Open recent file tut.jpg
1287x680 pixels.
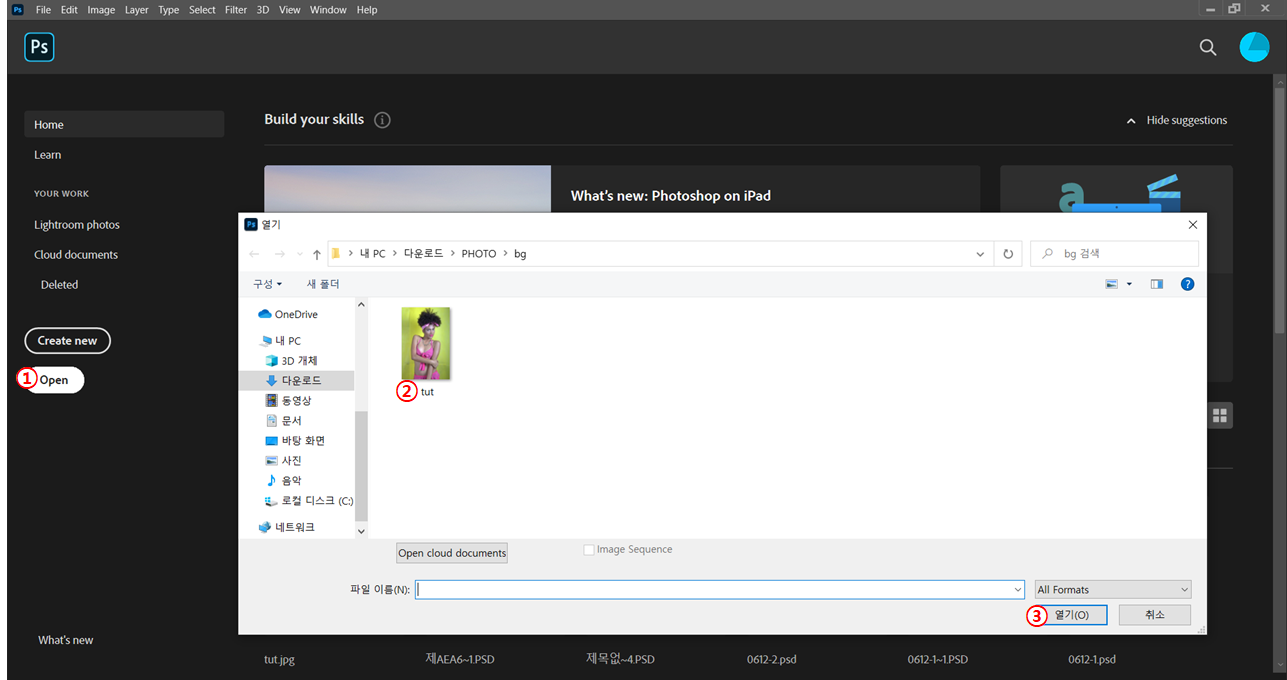coord(279,660)
